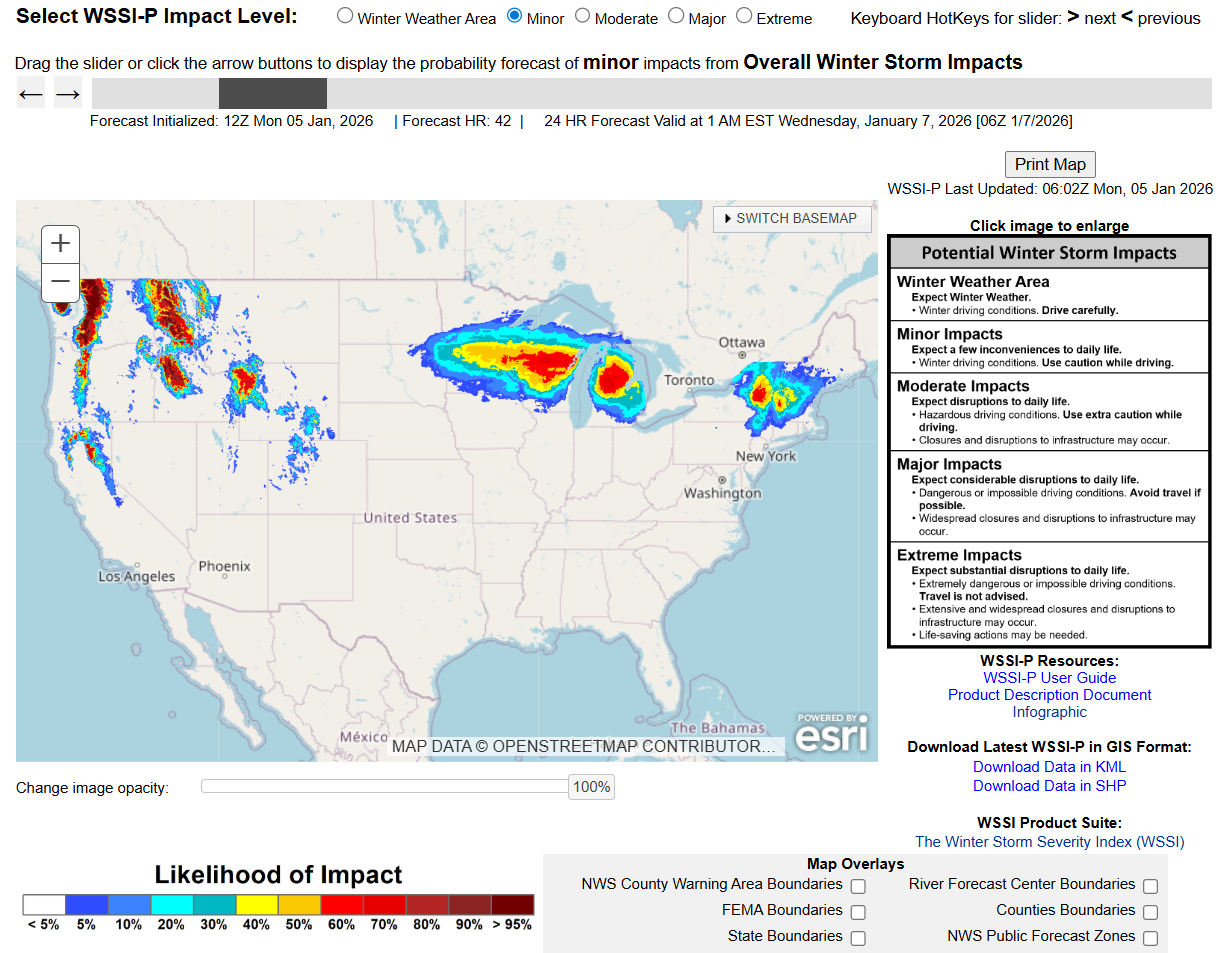
Task: Show Counties Boundaries on the map
Action: 1149,911
